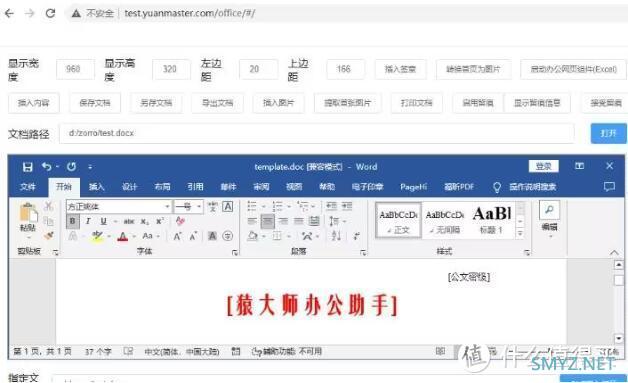Click the Shrink Font icon
628x383 pixels.
(193, 236)
